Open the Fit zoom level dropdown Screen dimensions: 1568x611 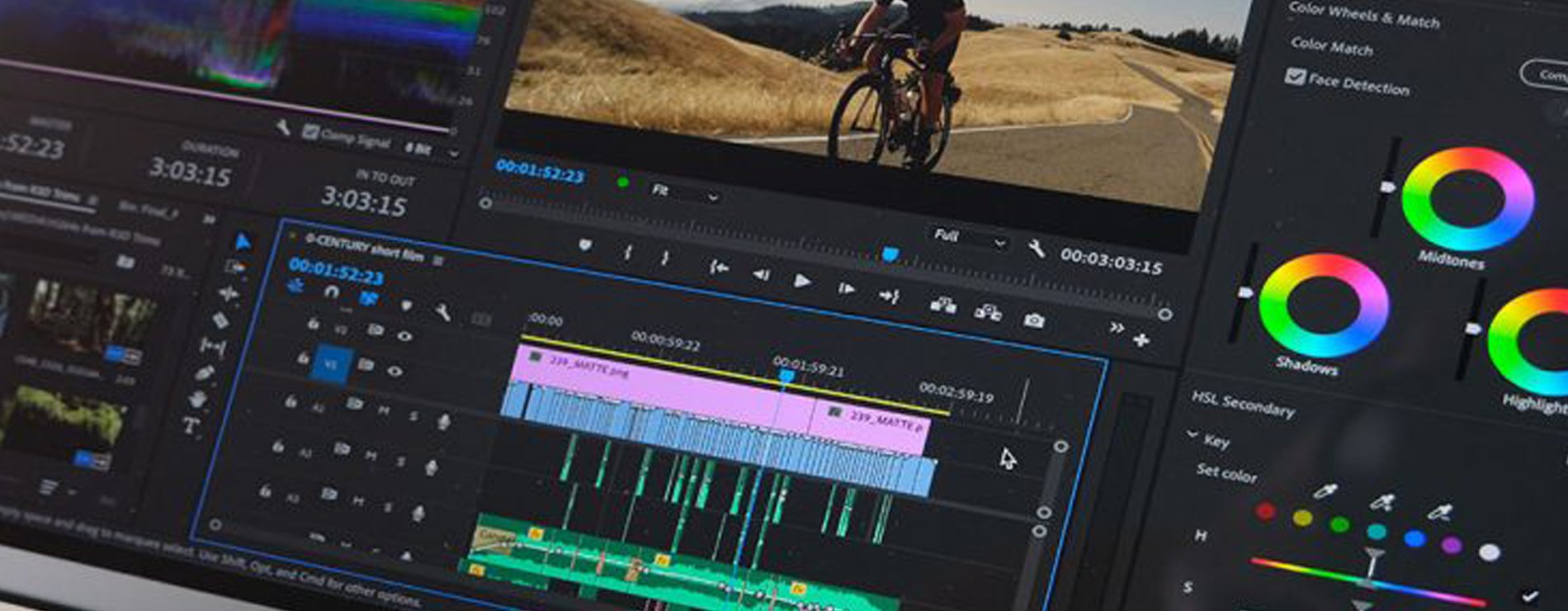(x=685, y=193)
